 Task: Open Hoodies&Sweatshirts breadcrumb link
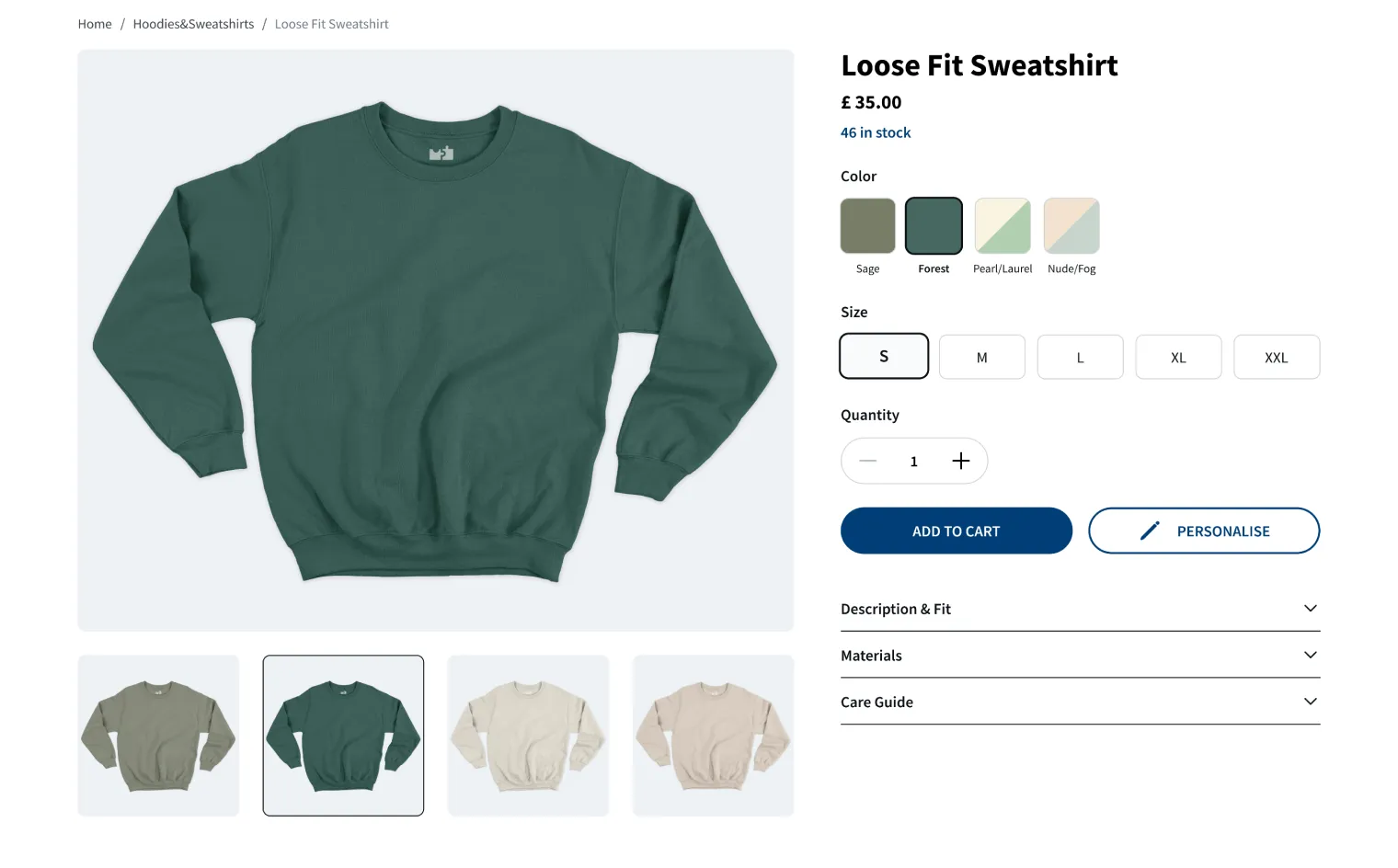pos(193,24)
